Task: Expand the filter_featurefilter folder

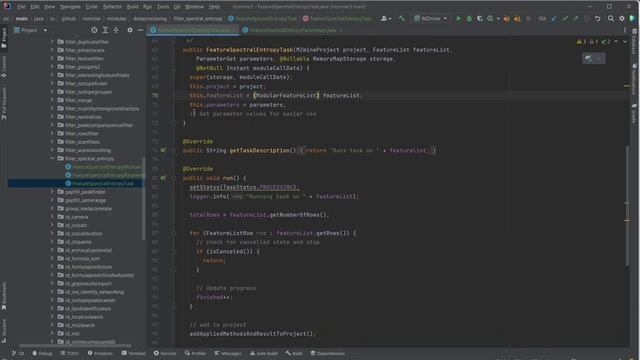Action: (x=52, y=58)
